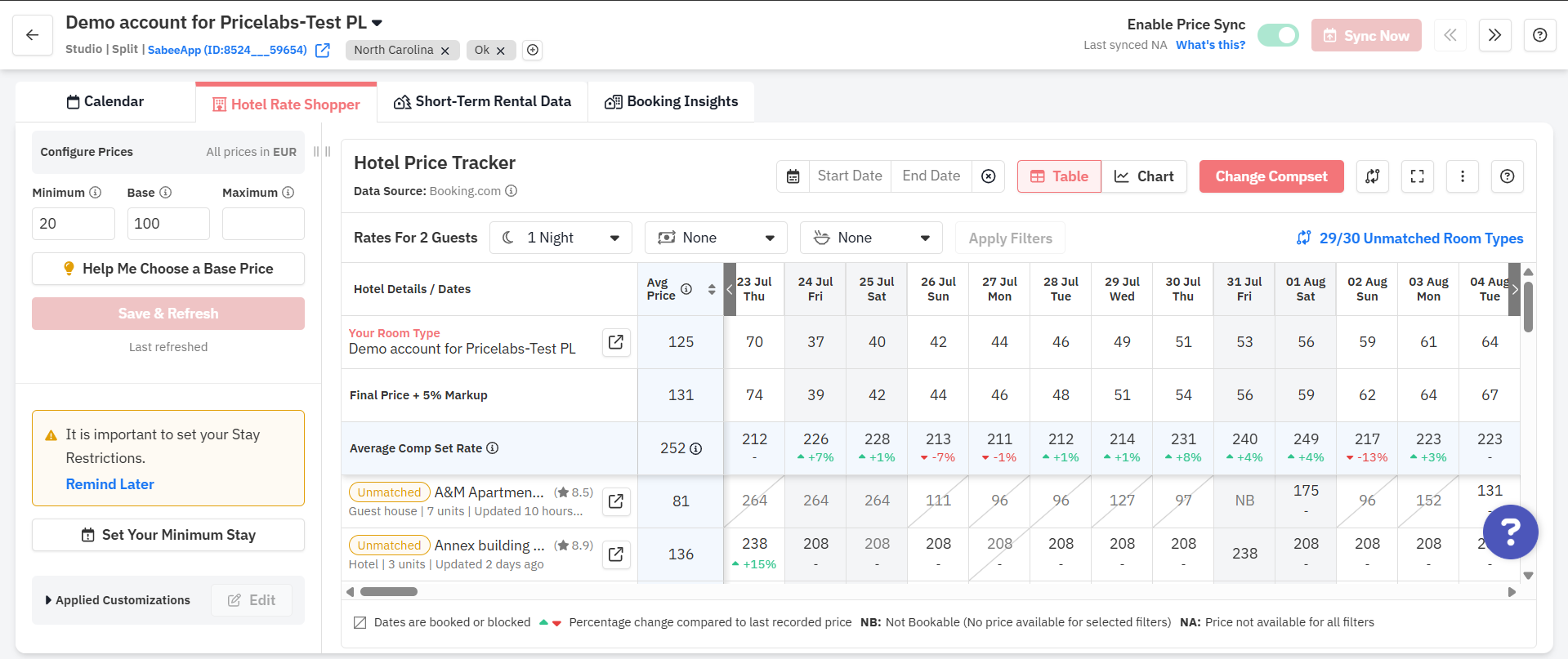The height and width of the screenshot is (659, 1568).
Task: Open Your Room Type external link
Action: (x=616, y=342)
